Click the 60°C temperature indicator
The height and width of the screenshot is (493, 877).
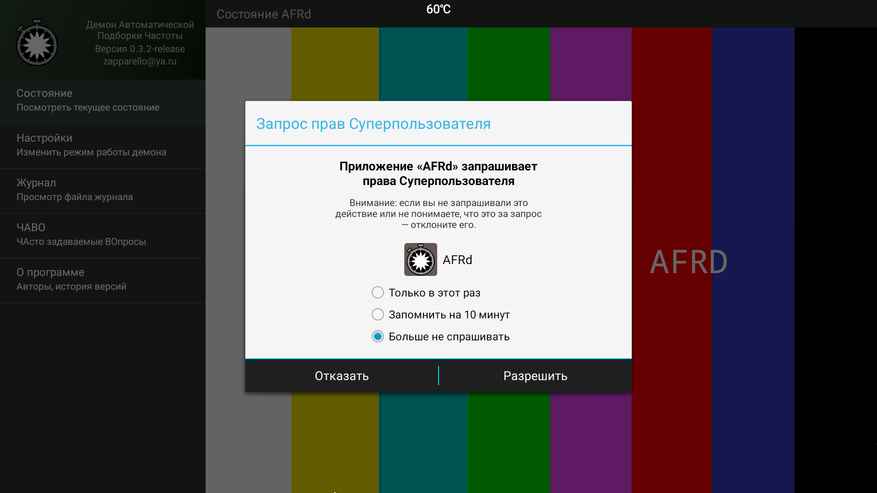pyautogui.click(x=438, y=10)
